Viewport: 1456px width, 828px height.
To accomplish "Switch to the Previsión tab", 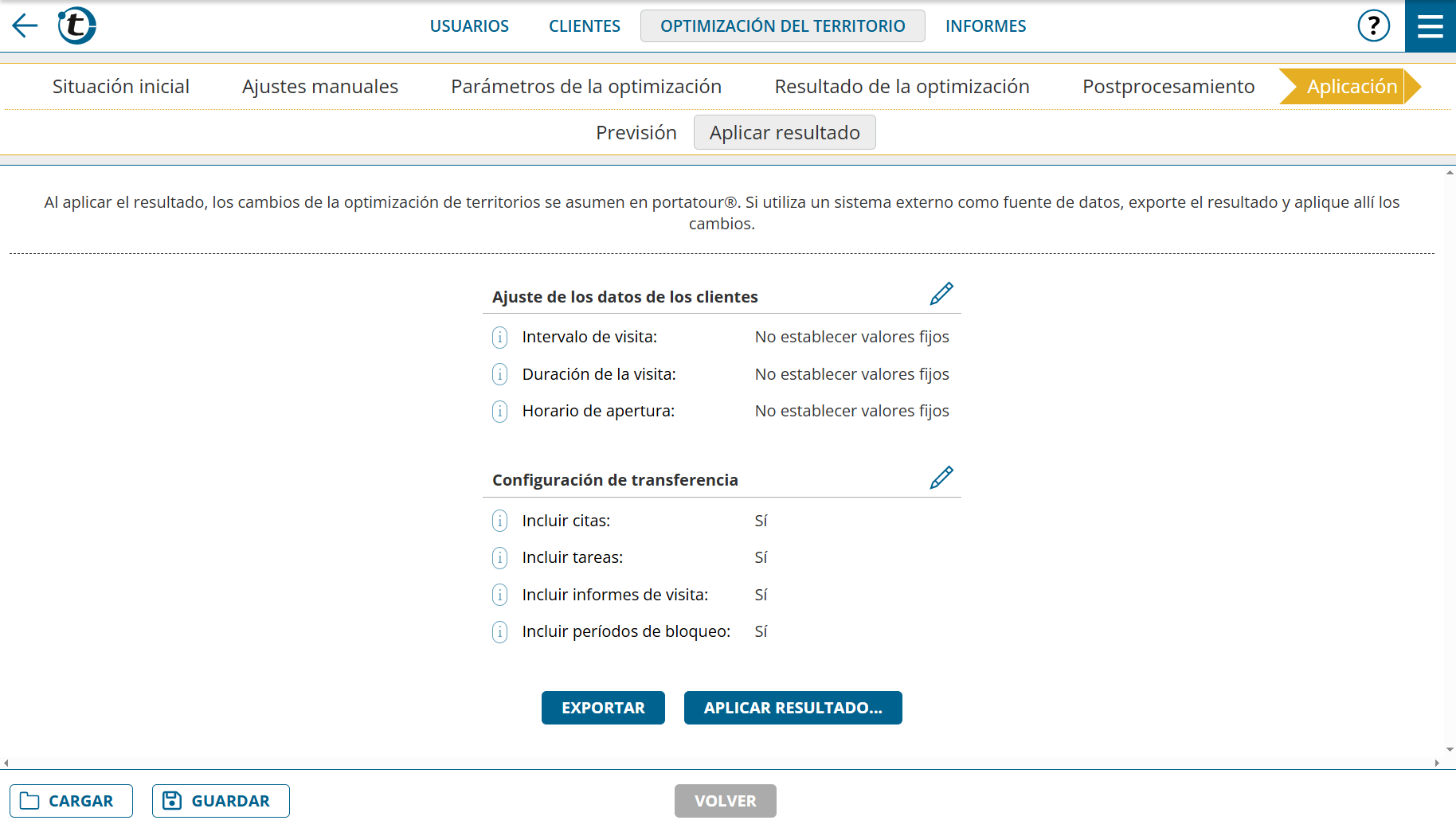I will point(636,133).
